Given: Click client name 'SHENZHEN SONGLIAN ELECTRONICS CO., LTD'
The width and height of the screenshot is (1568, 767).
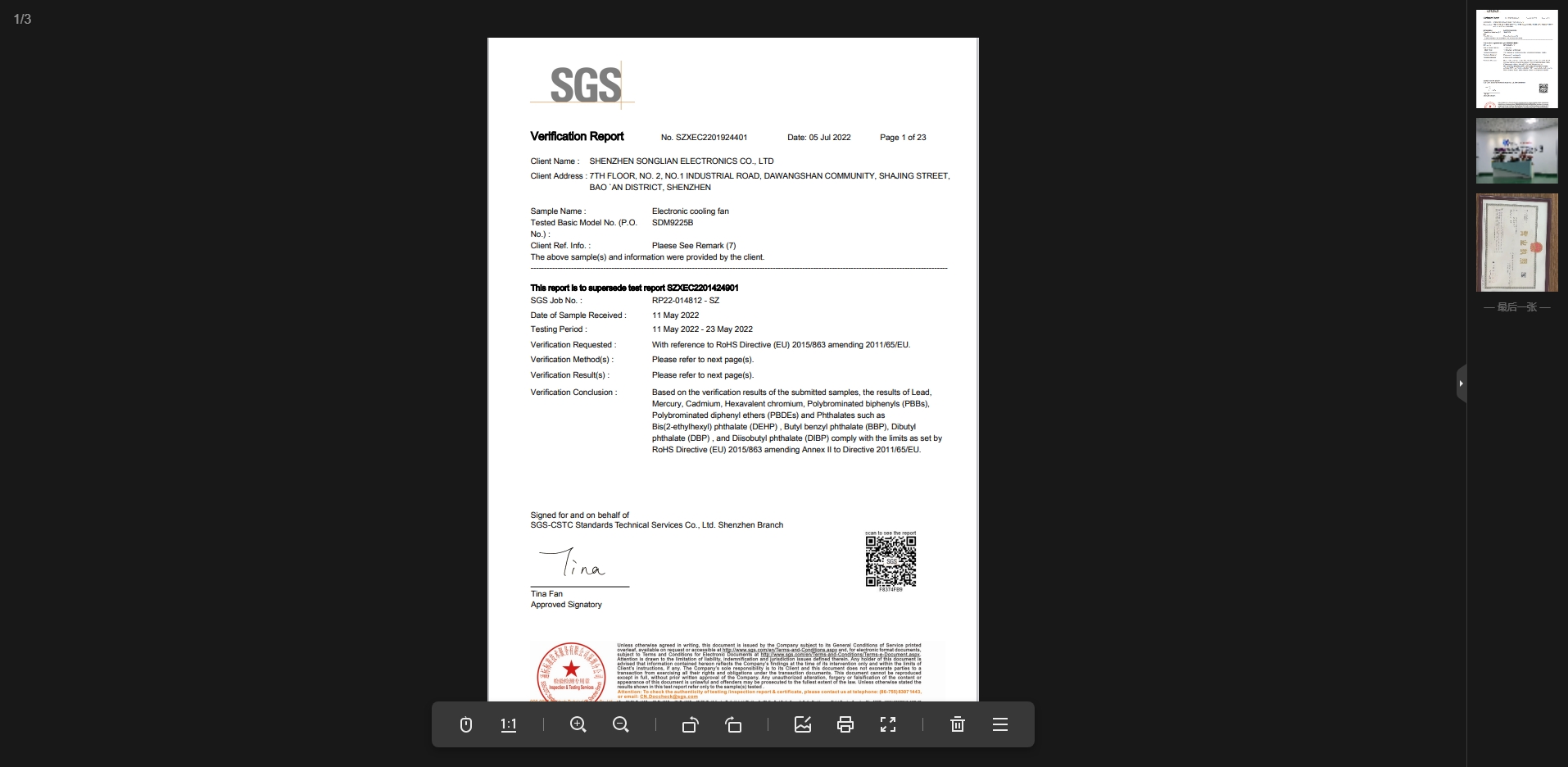Looking at the screenshot, I should [x=682, y=161].
